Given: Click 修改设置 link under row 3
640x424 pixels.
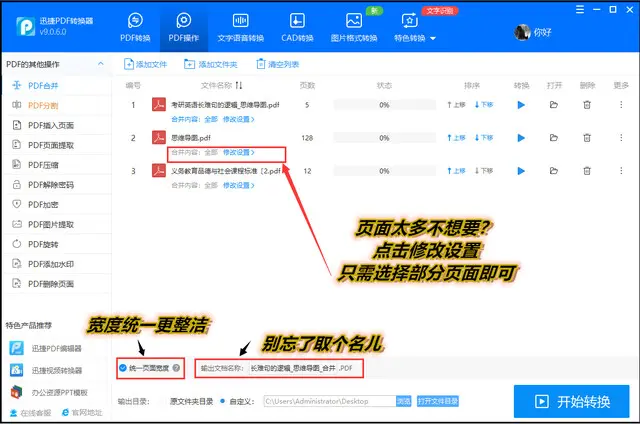Looking at the screenshot, I should click(x=238, y=185).
